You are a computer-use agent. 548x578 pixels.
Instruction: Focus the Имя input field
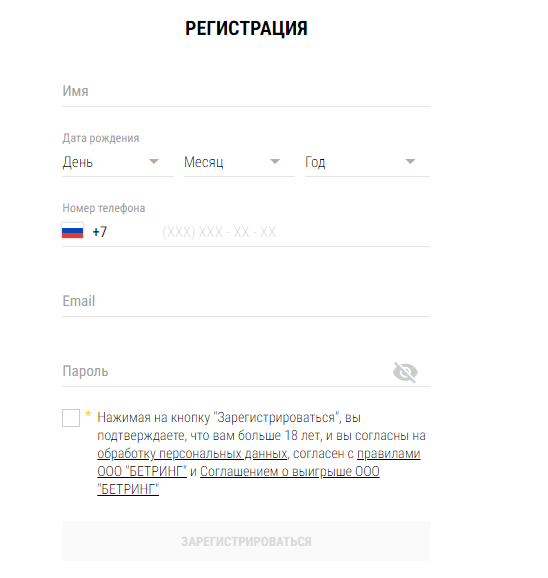coord(246,91)
